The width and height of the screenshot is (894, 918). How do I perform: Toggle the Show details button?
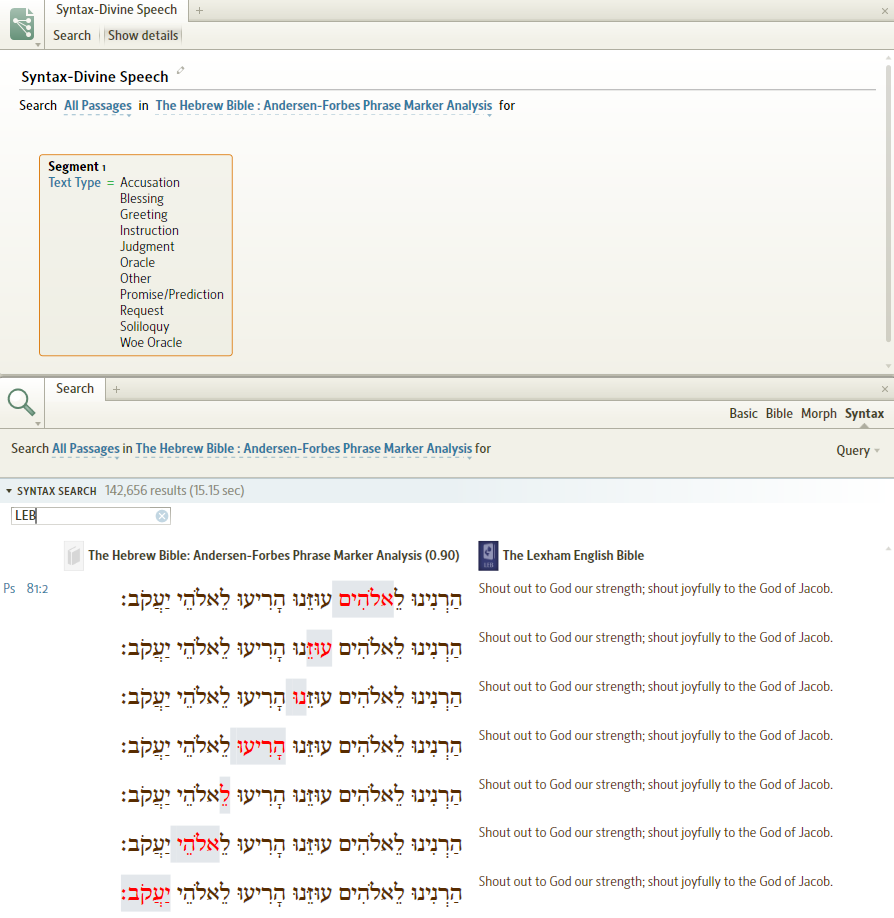143,35
